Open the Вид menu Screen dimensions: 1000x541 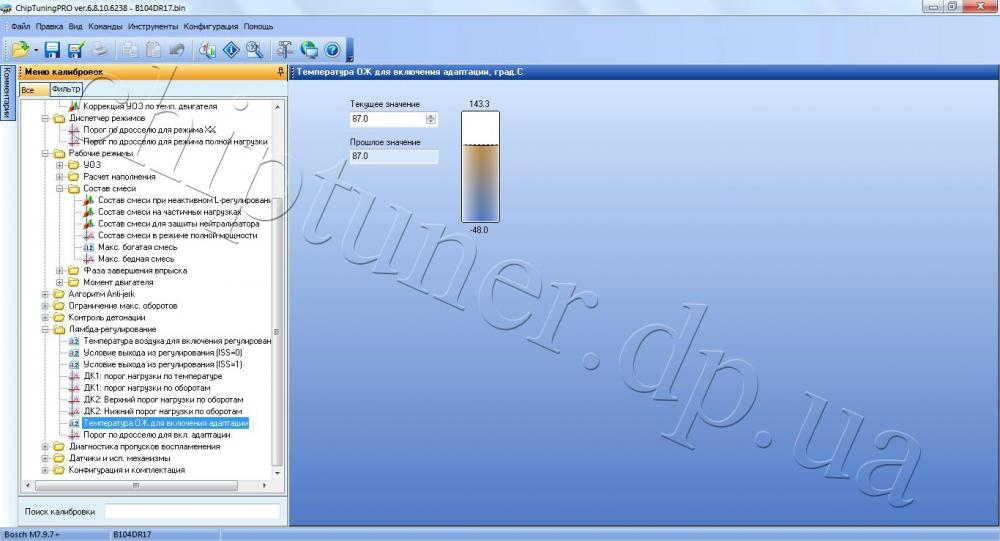pyautogui.click(x=75, y=26)
